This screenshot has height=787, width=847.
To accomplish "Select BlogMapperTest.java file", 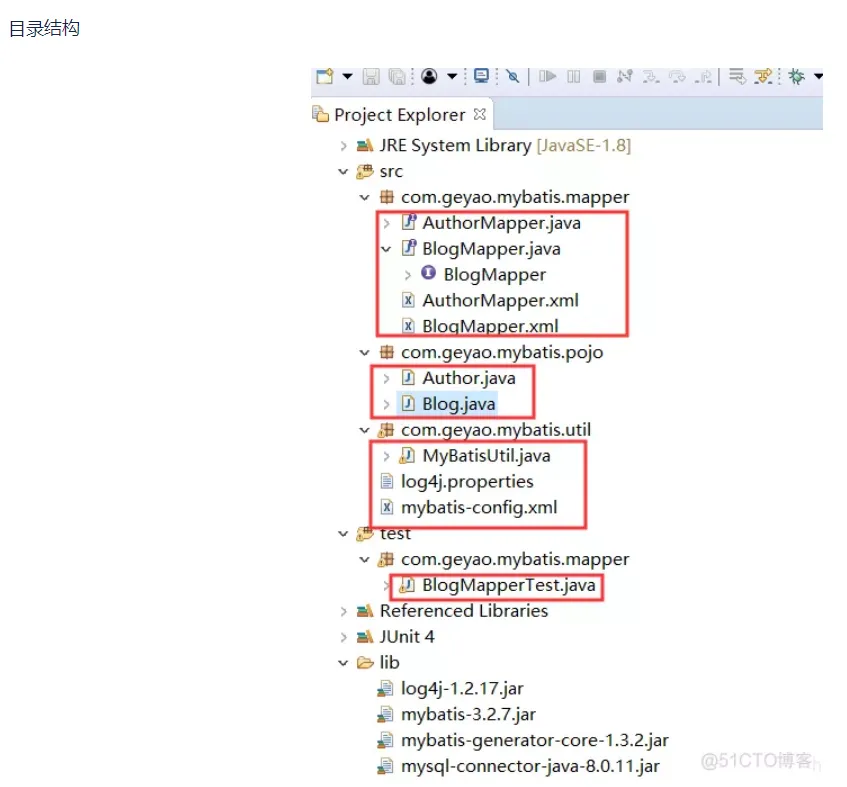I will point(509,586).
